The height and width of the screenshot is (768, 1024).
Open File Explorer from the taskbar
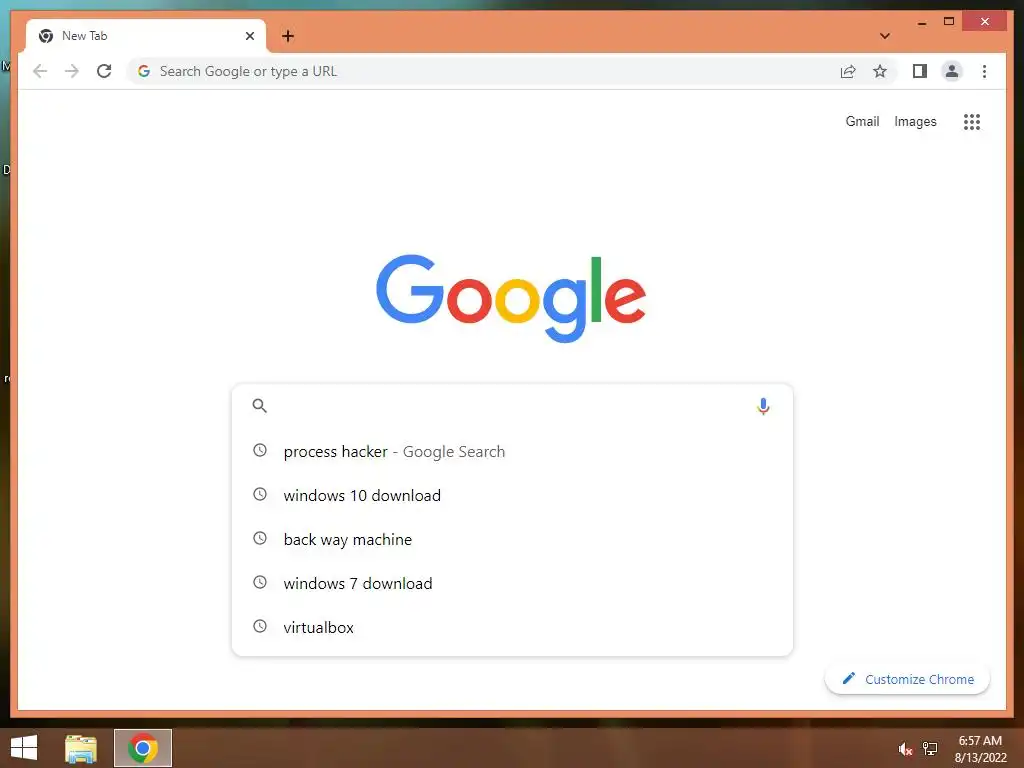point(81,748)
